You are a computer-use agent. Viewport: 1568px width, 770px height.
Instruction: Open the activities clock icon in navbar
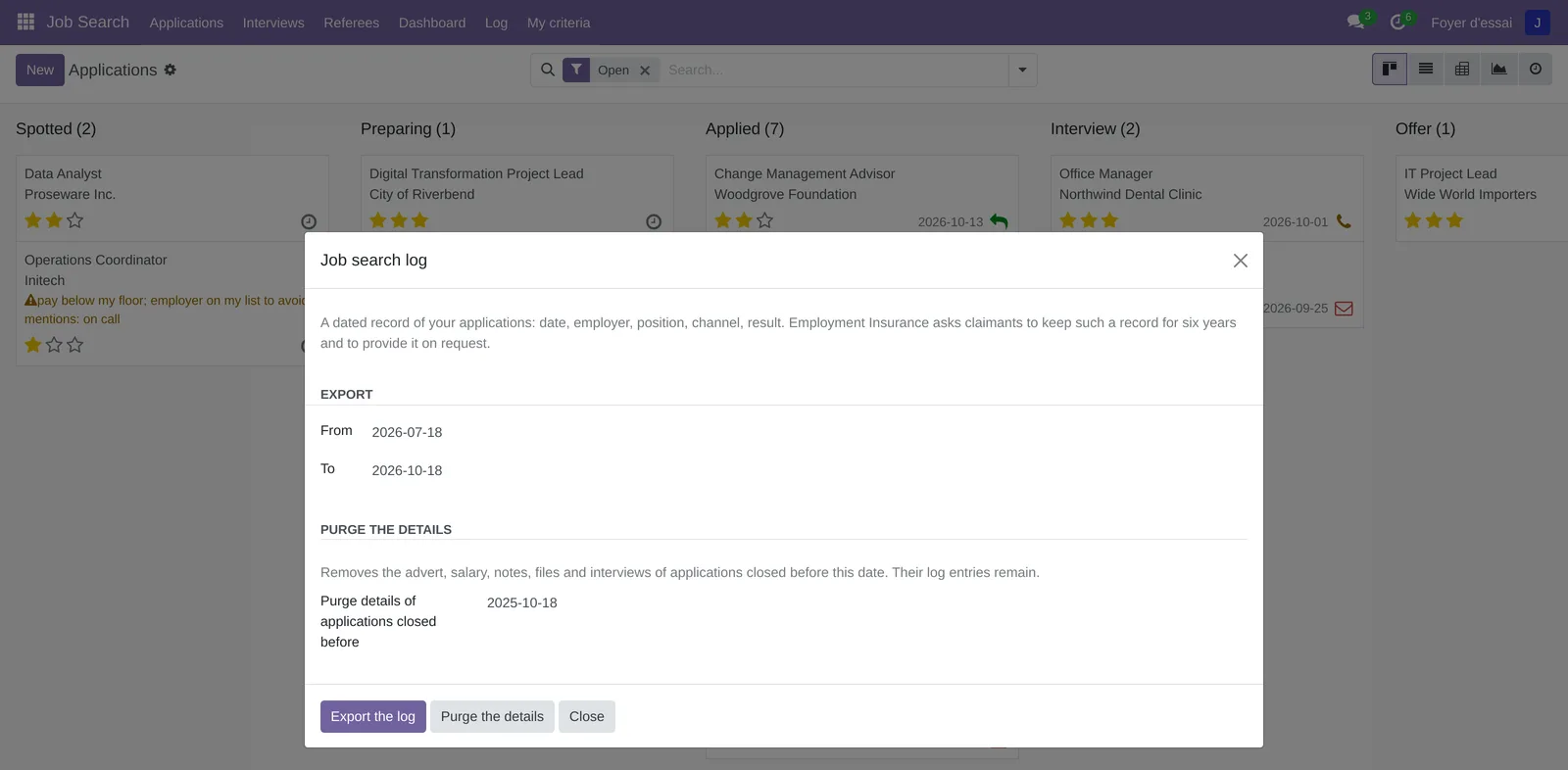(1397, 22)
